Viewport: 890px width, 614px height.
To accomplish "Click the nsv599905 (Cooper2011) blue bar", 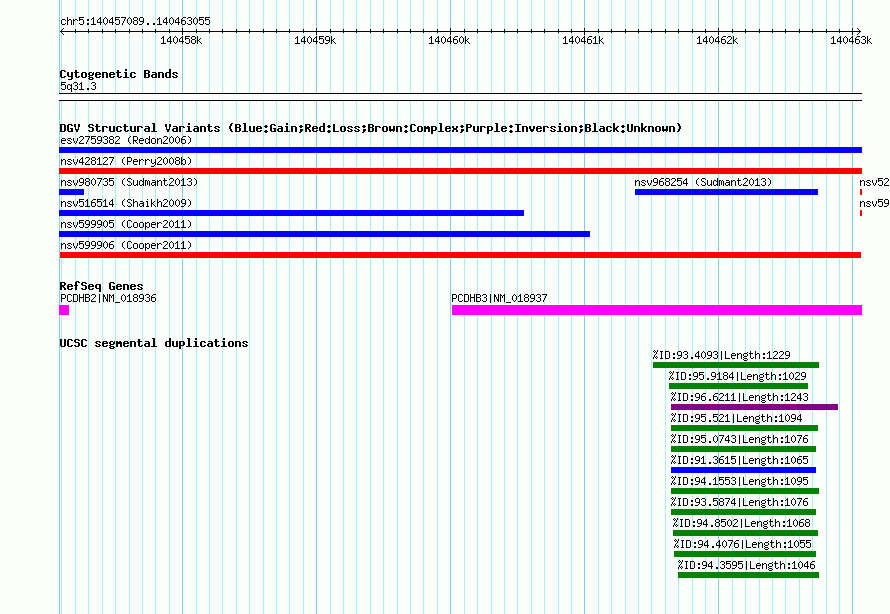I will click(324, 234).
